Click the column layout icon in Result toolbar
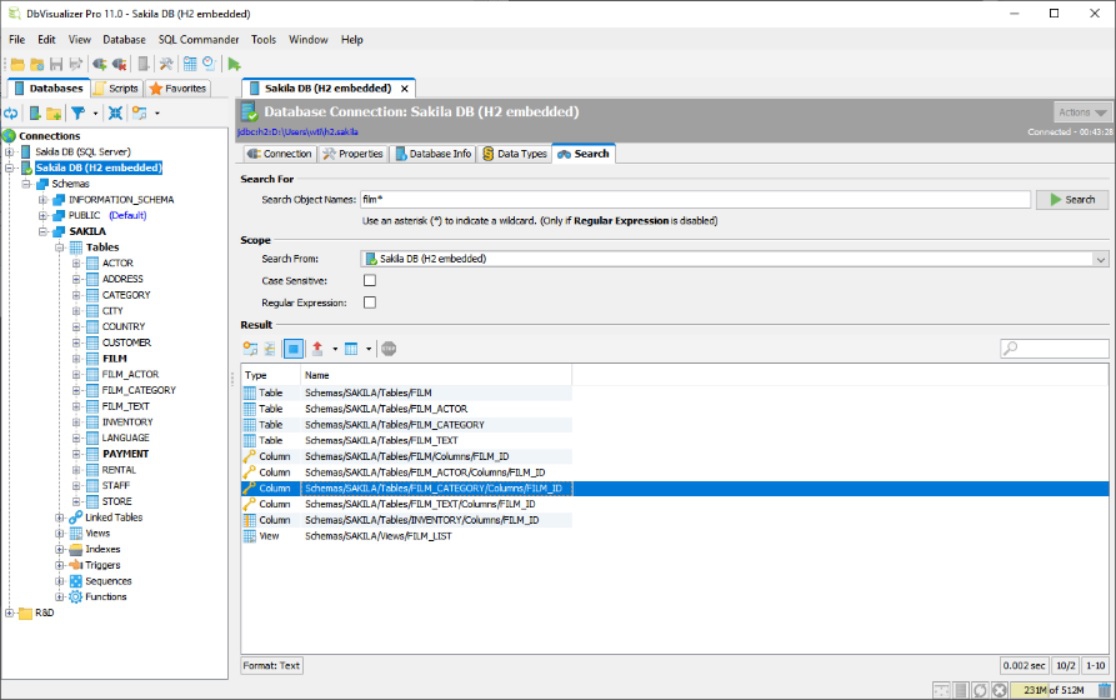Viewport: 1116px width, 700px height. [x=352, y=349]
